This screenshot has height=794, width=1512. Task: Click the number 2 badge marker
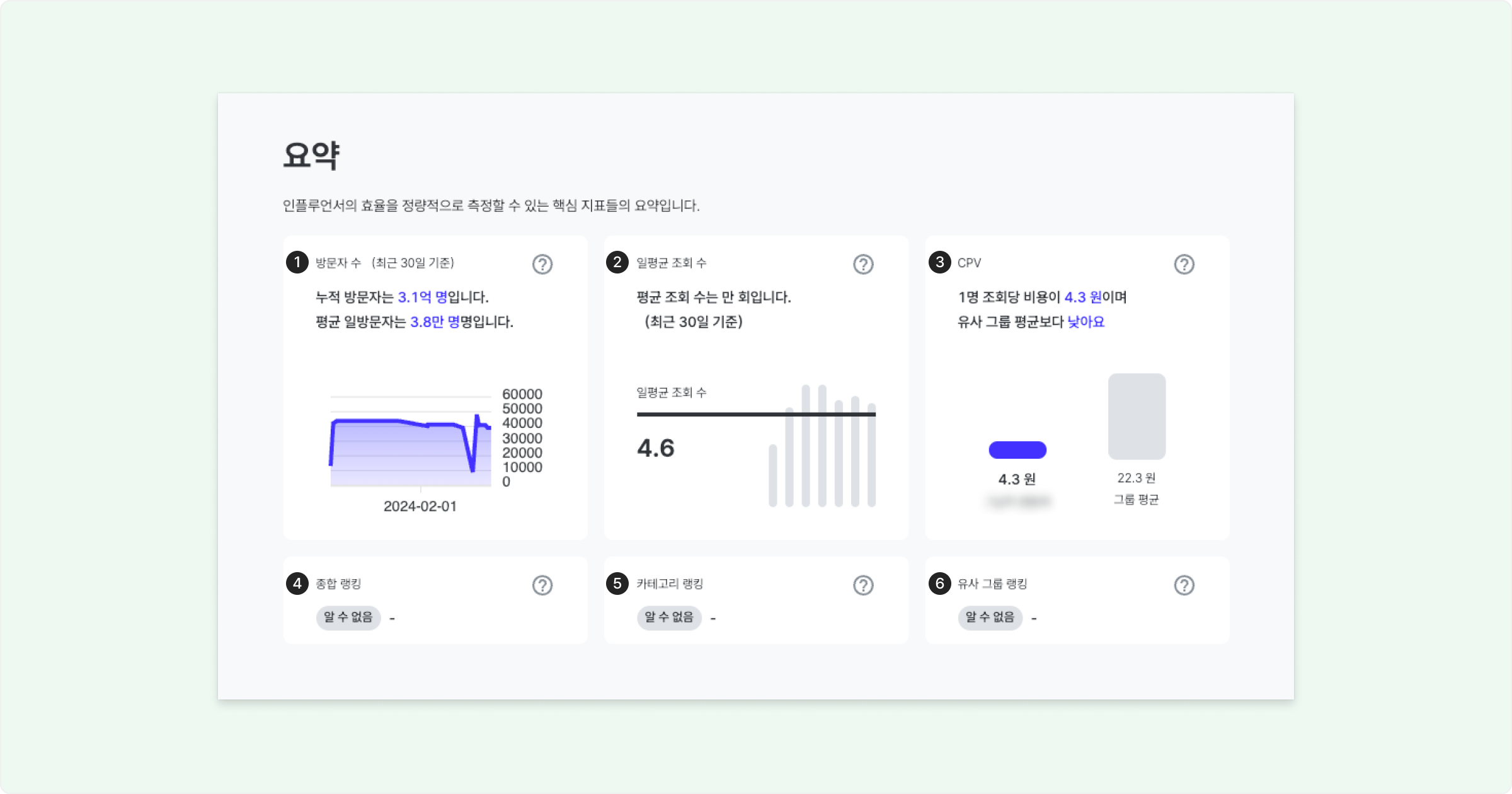(617, 262)
